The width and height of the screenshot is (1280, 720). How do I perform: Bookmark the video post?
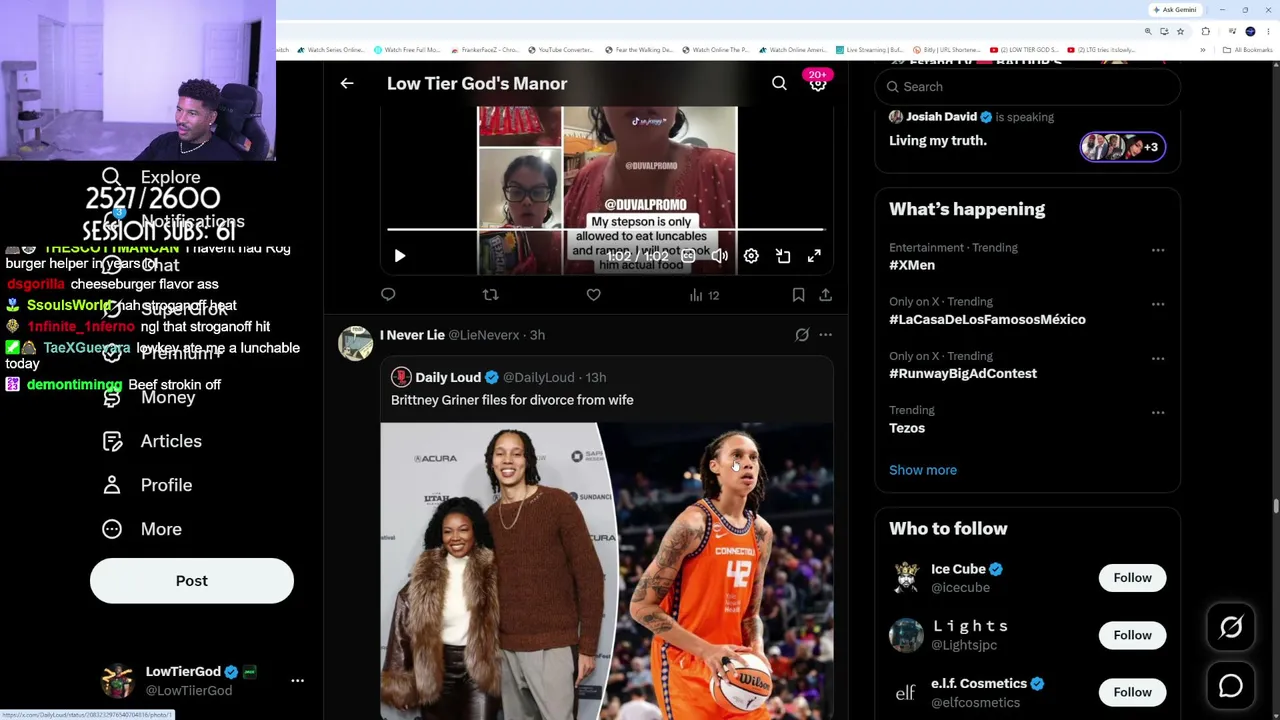click(798, 295)
